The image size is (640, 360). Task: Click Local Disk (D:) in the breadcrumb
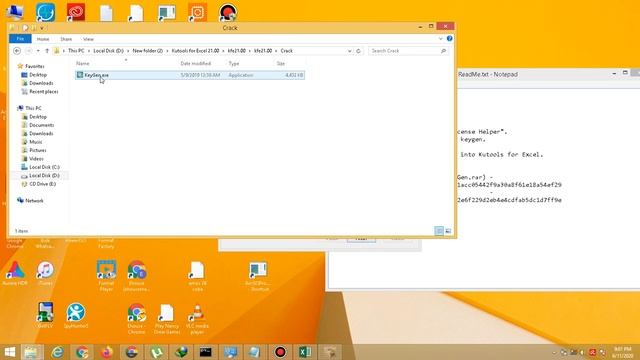coord(108,51)
